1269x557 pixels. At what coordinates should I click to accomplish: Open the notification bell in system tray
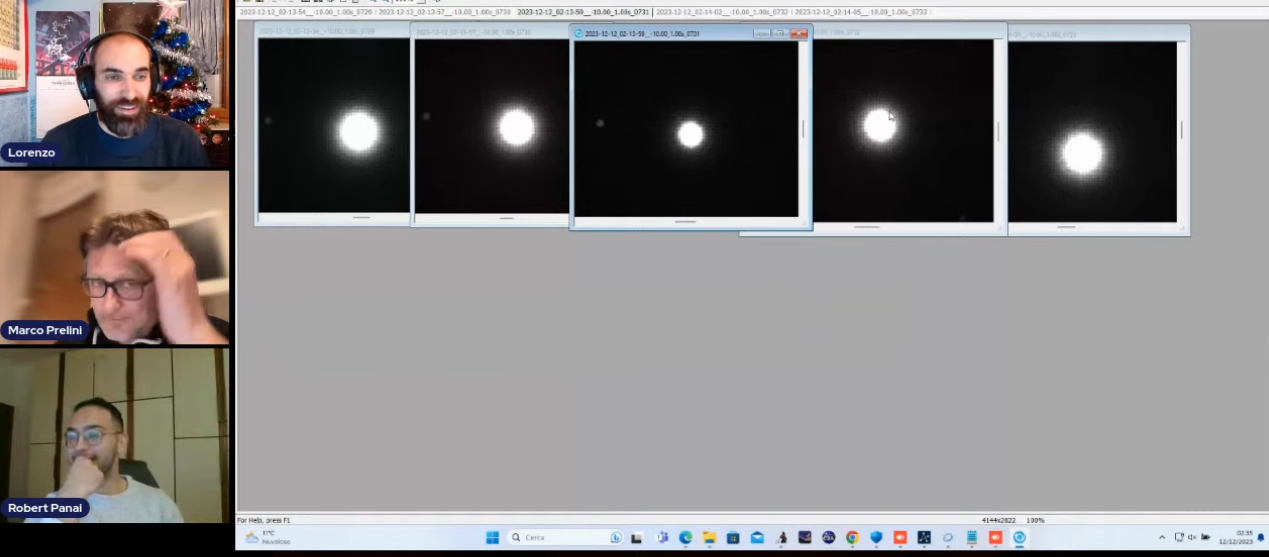[1260, 538]
